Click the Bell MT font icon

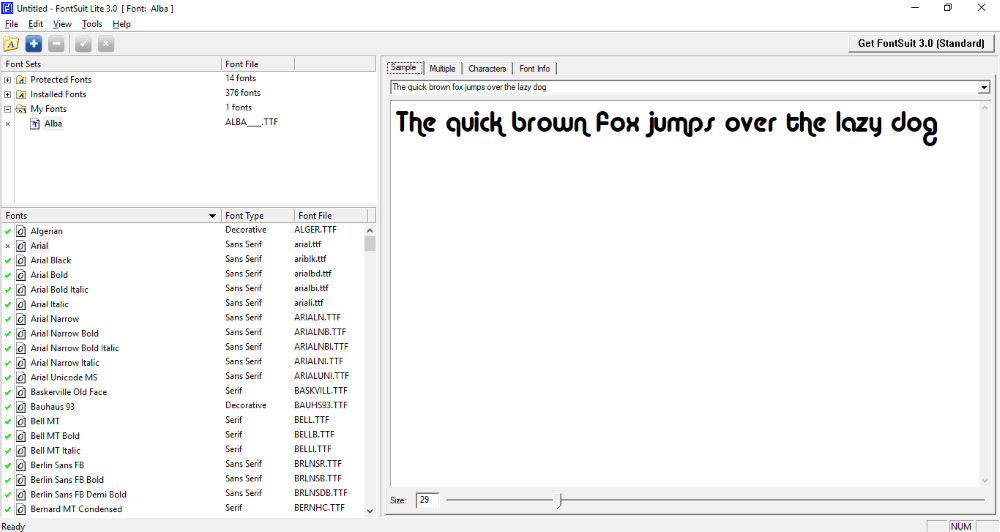21,421
